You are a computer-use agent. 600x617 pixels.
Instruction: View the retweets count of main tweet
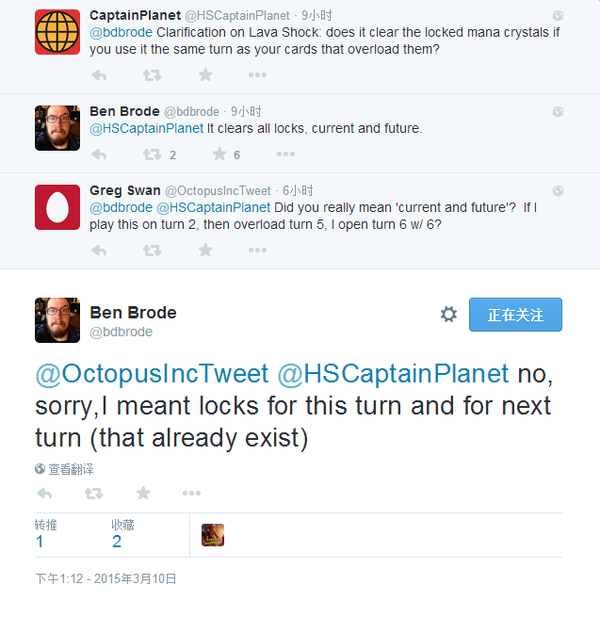39,541
